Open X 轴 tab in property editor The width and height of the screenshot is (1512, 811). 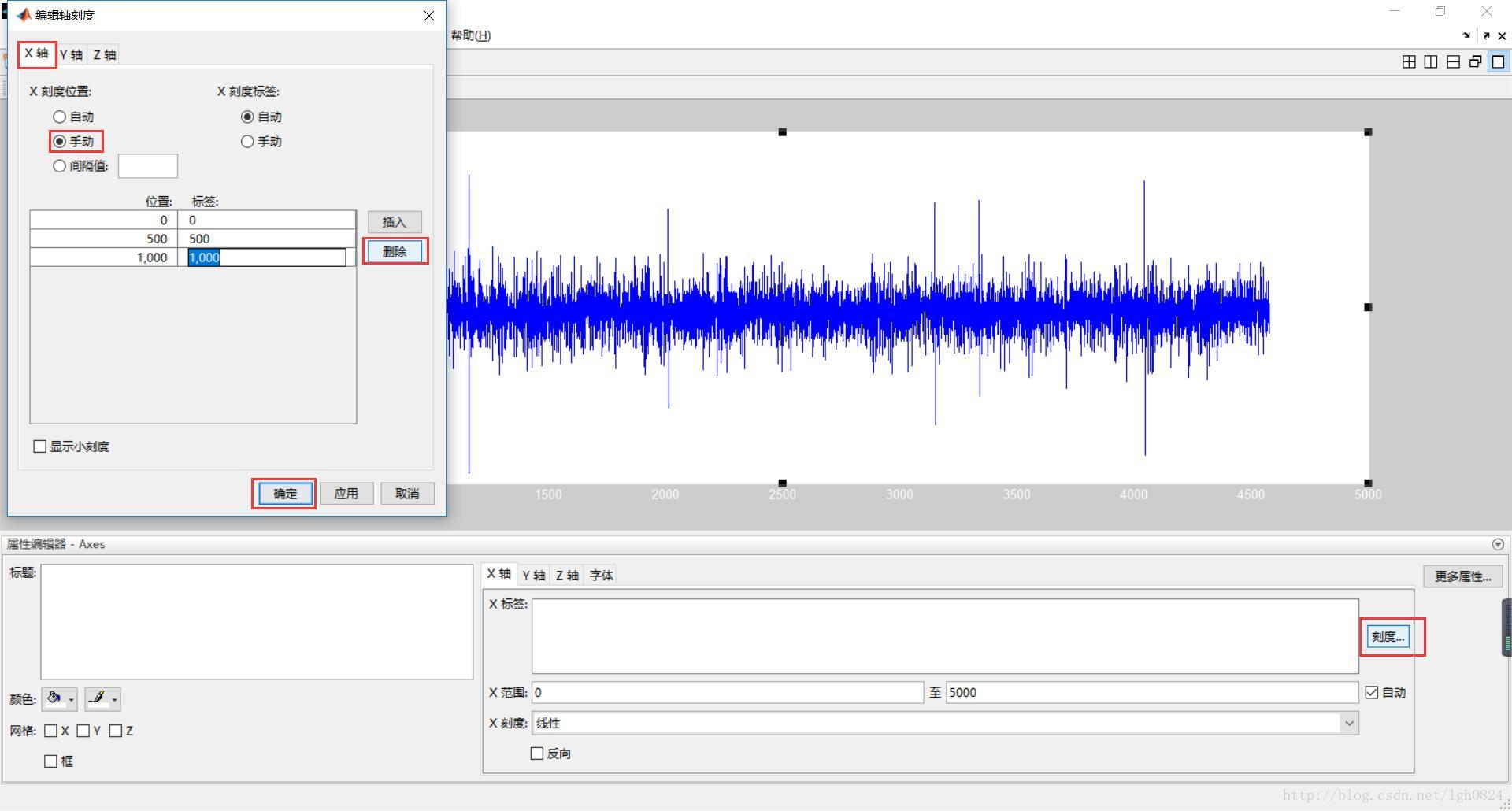[499, 574]
